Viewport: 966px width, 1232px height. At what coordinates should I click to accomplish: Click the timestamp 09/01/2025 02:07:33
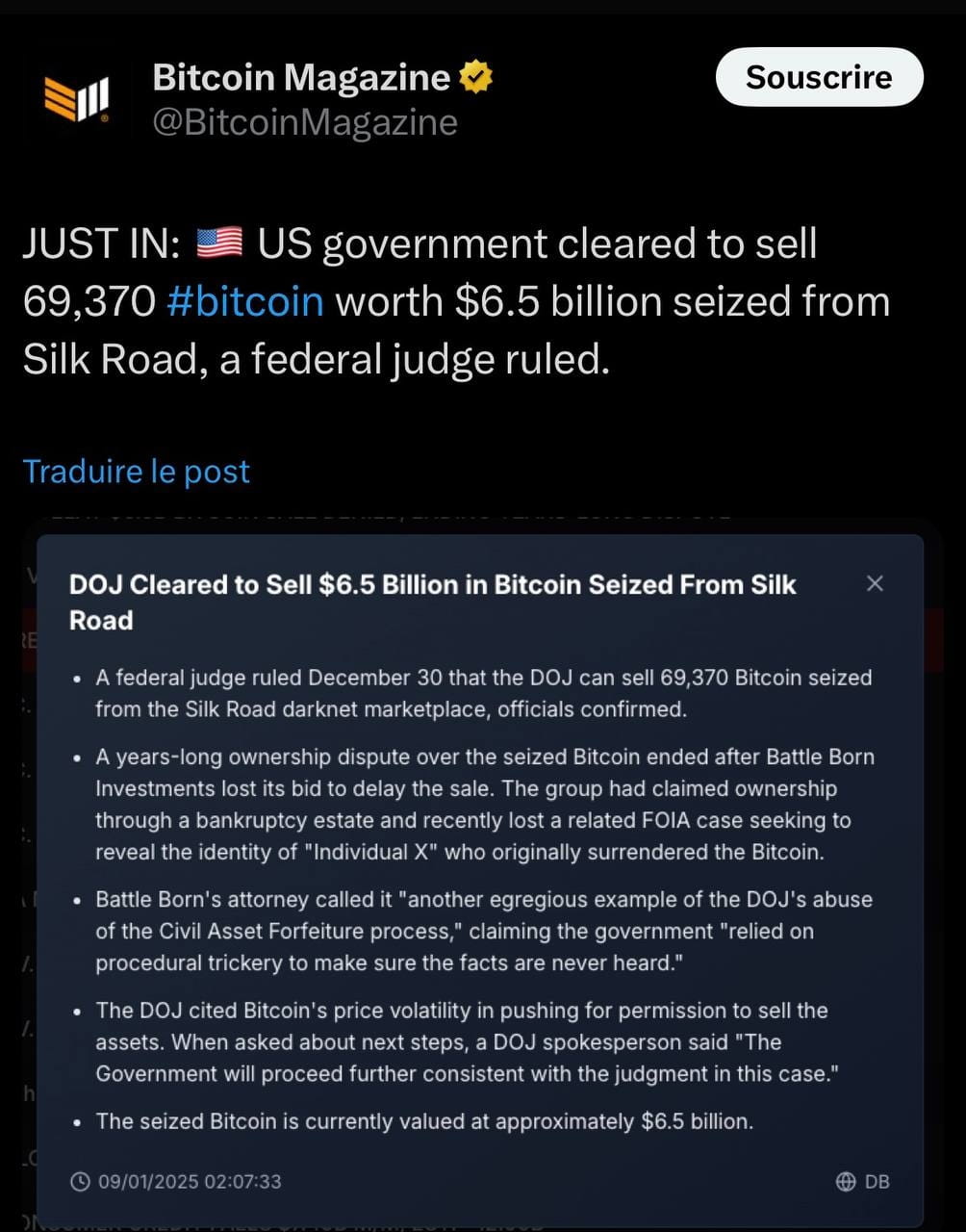(x=189, y=1181)
